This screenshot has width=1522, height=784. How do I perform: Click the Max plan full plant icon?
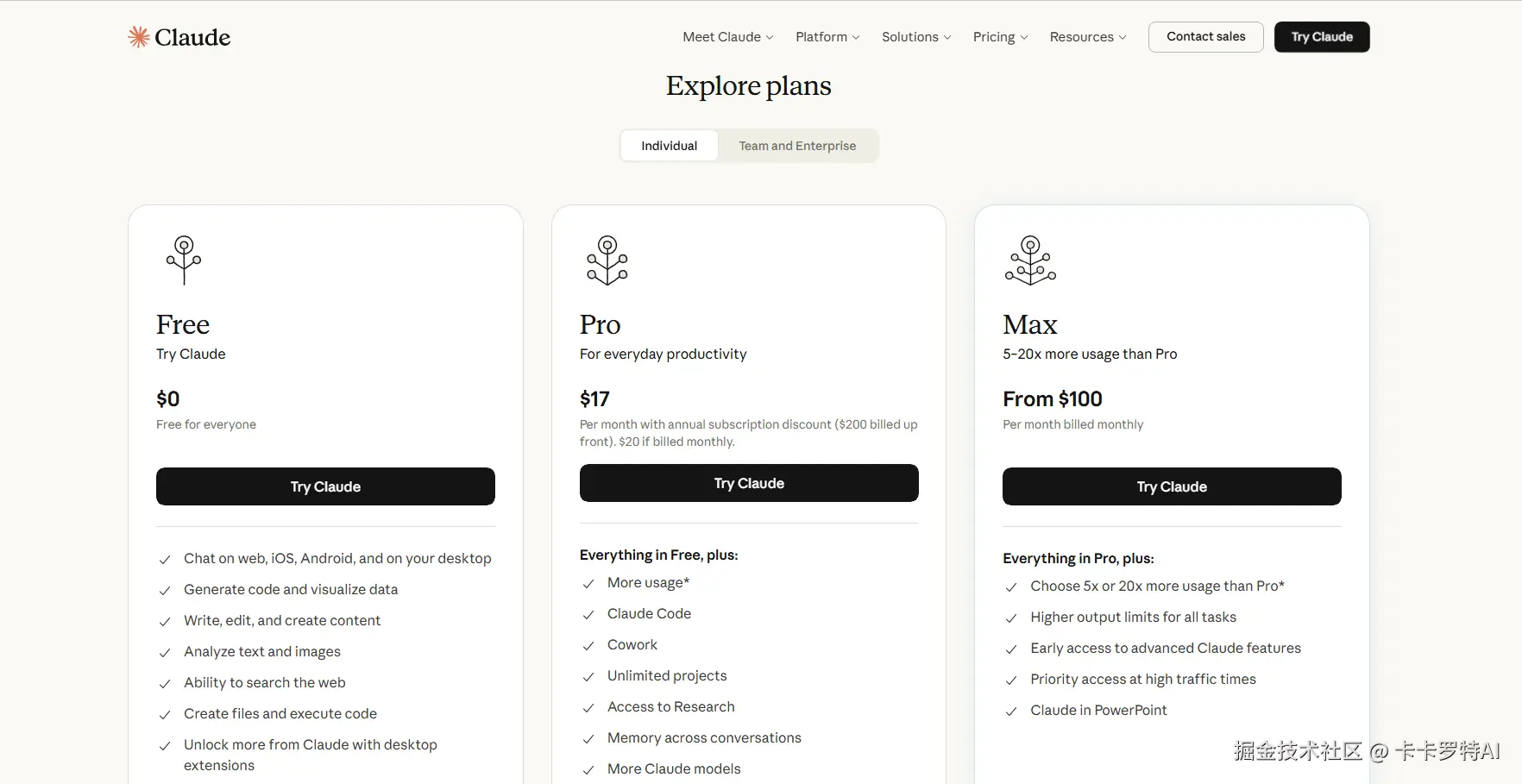(x=1030, y=260)
